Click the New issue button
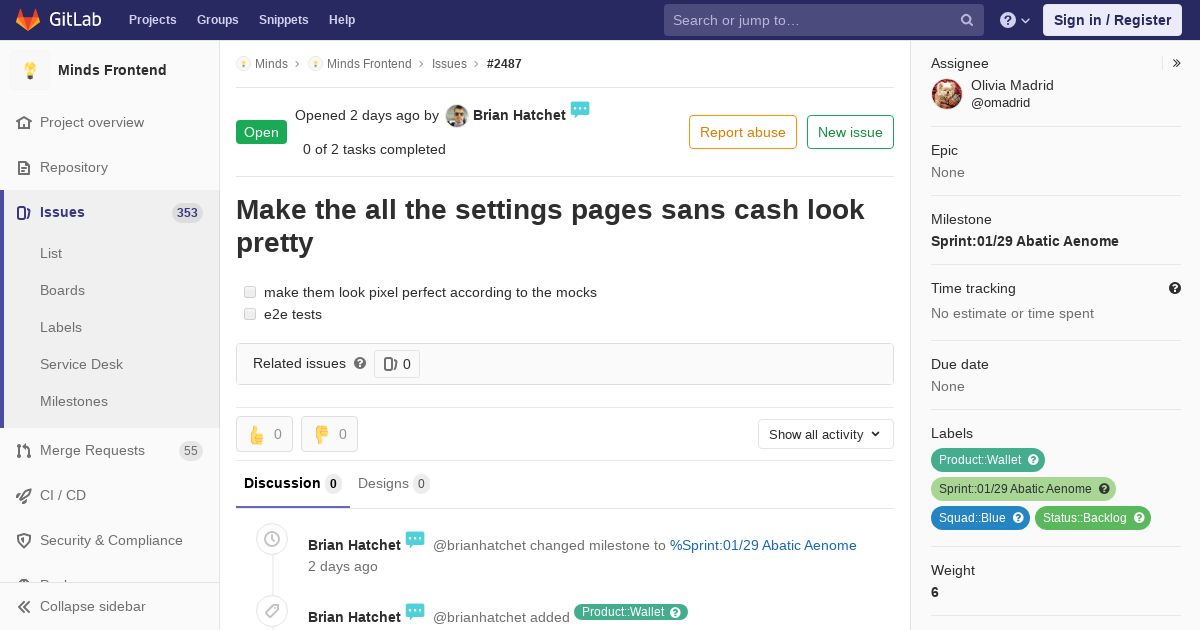This screenshot has height=630, width=1200. click(850, 132)
